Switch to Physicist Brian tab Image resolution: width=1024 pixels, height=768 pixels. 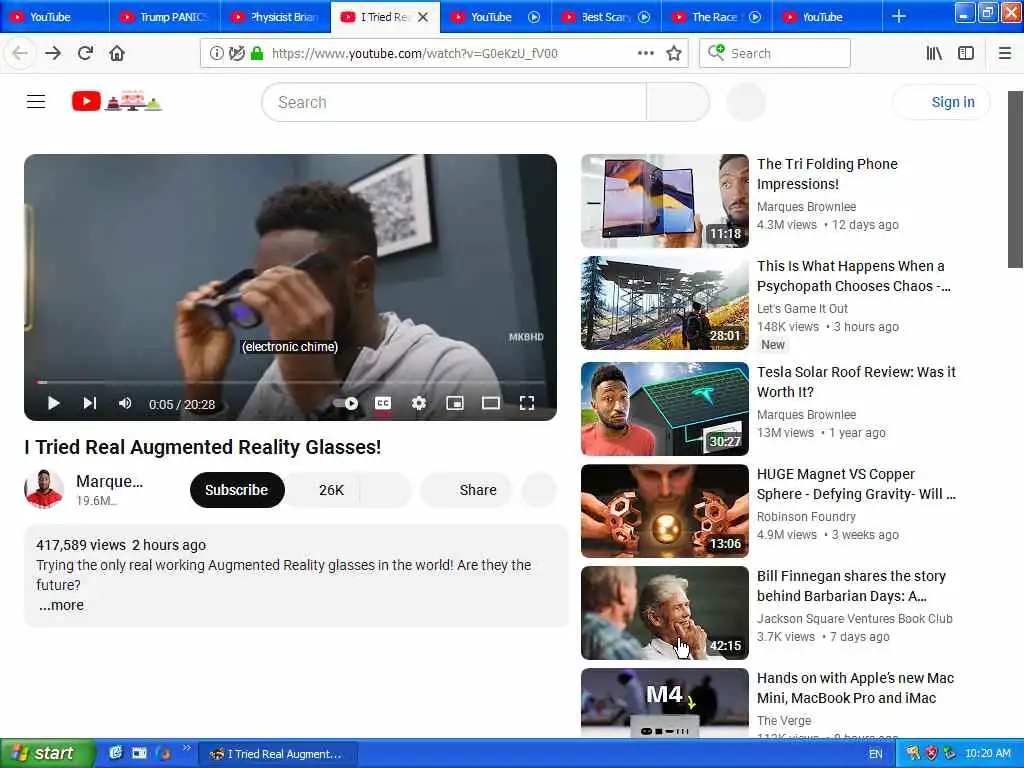click(x=275, y=17)
